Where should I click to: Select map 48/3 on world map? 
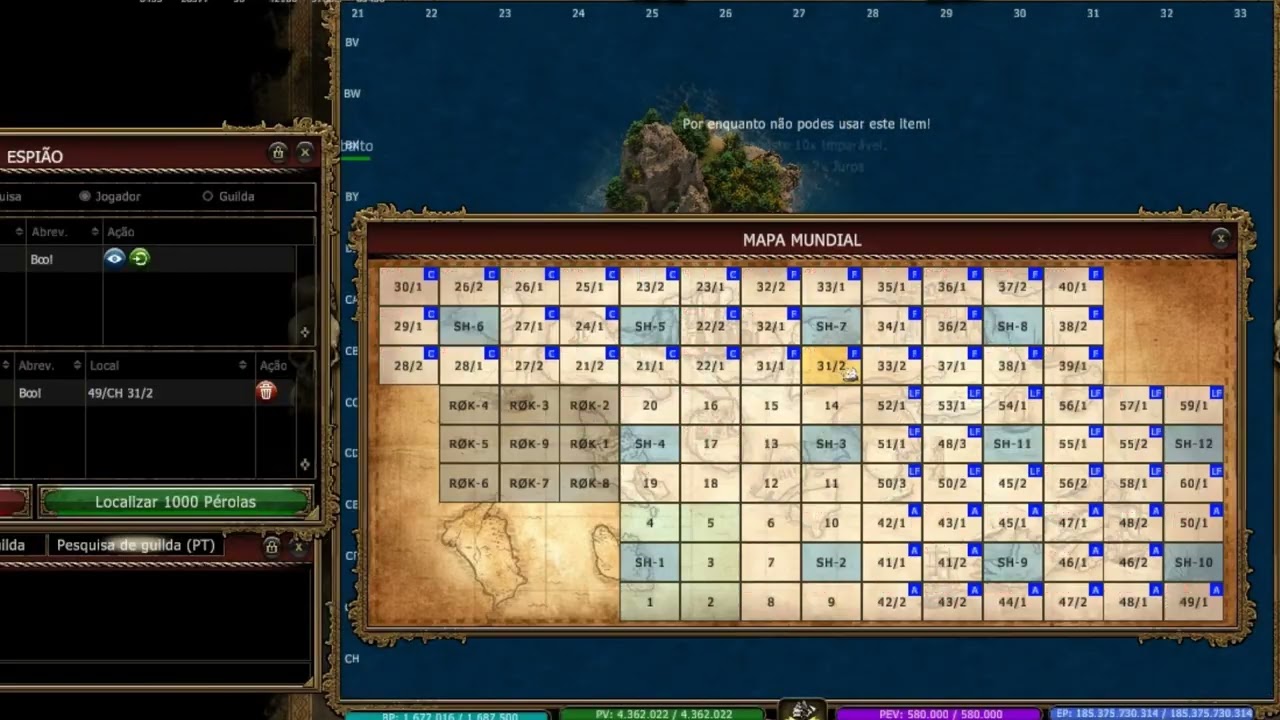(x=952, y=444)
